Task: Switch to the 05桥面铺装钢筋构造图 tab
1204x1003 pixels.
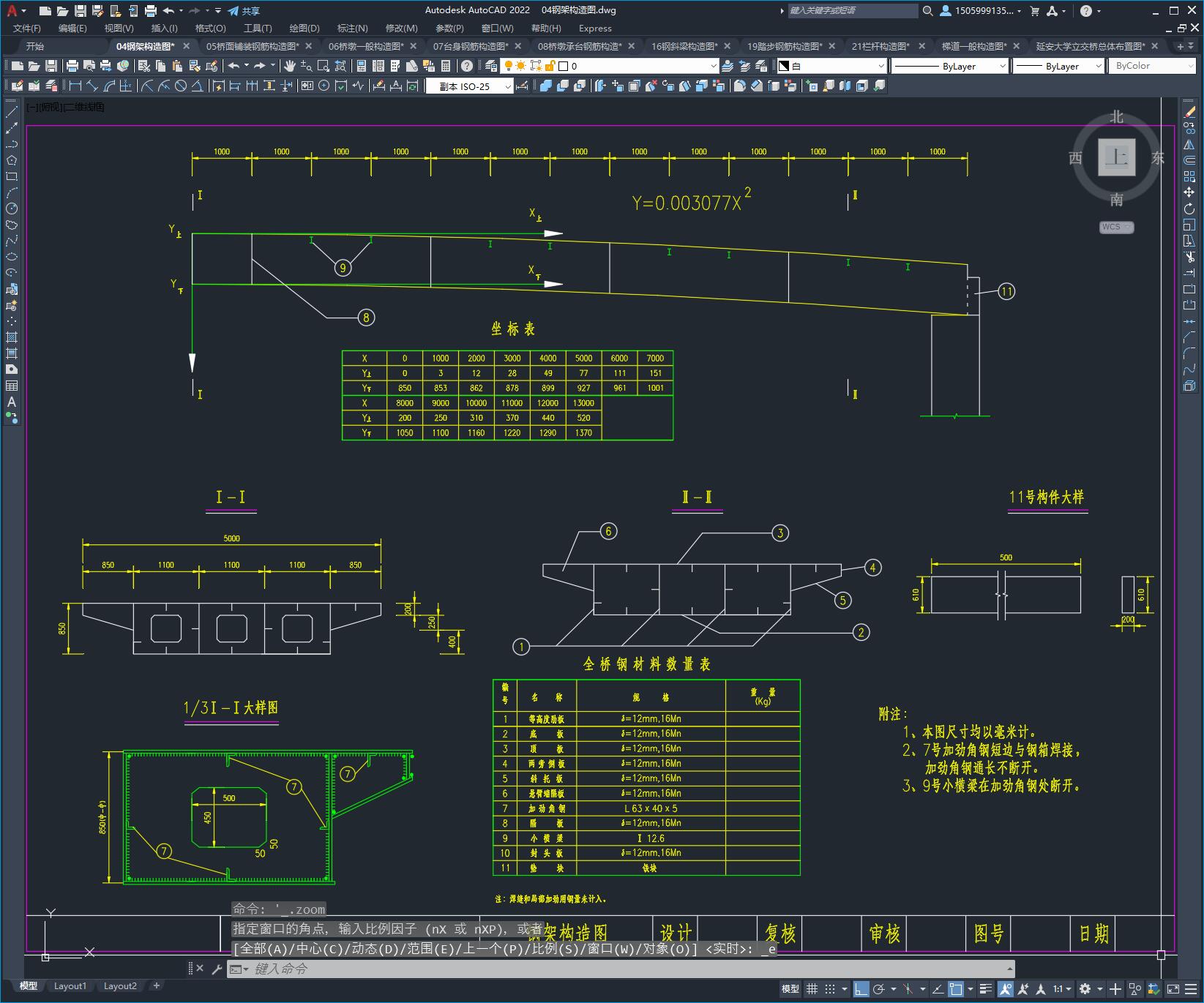Action: (x=253, y=46)
